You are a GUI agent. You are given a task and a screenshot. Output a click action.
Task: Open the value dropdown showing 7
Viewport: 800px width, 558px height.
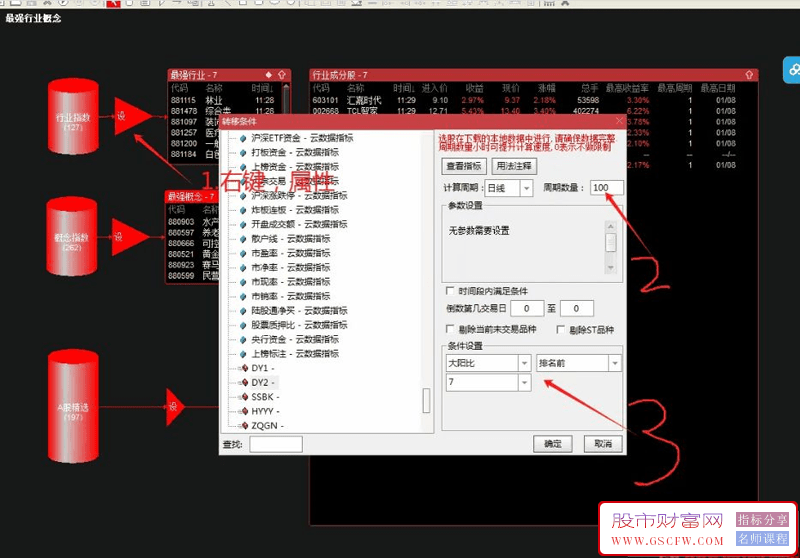click(x=524, y=383)
